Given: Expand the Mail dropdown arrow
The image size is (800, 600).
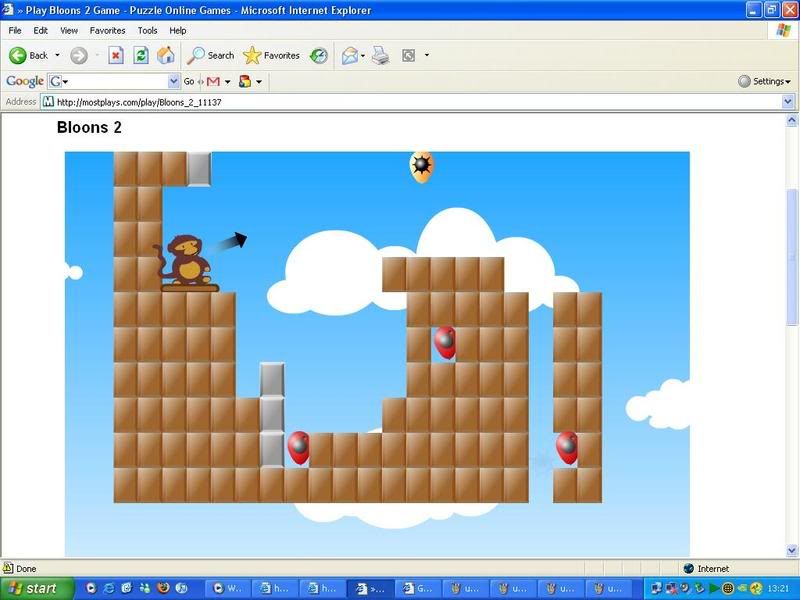Looking at the screenshot, I should click(x=363, y=55).
